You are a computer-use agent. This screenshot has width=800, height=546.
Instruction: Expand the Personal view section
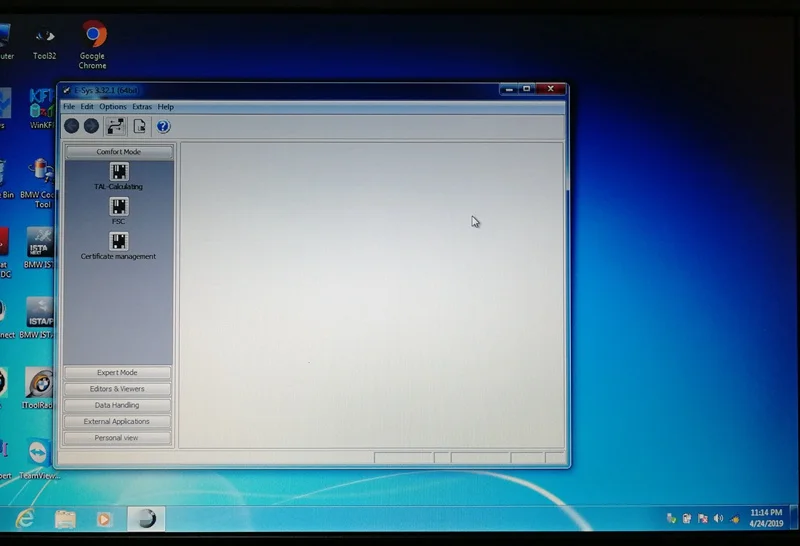pos(117,438)
